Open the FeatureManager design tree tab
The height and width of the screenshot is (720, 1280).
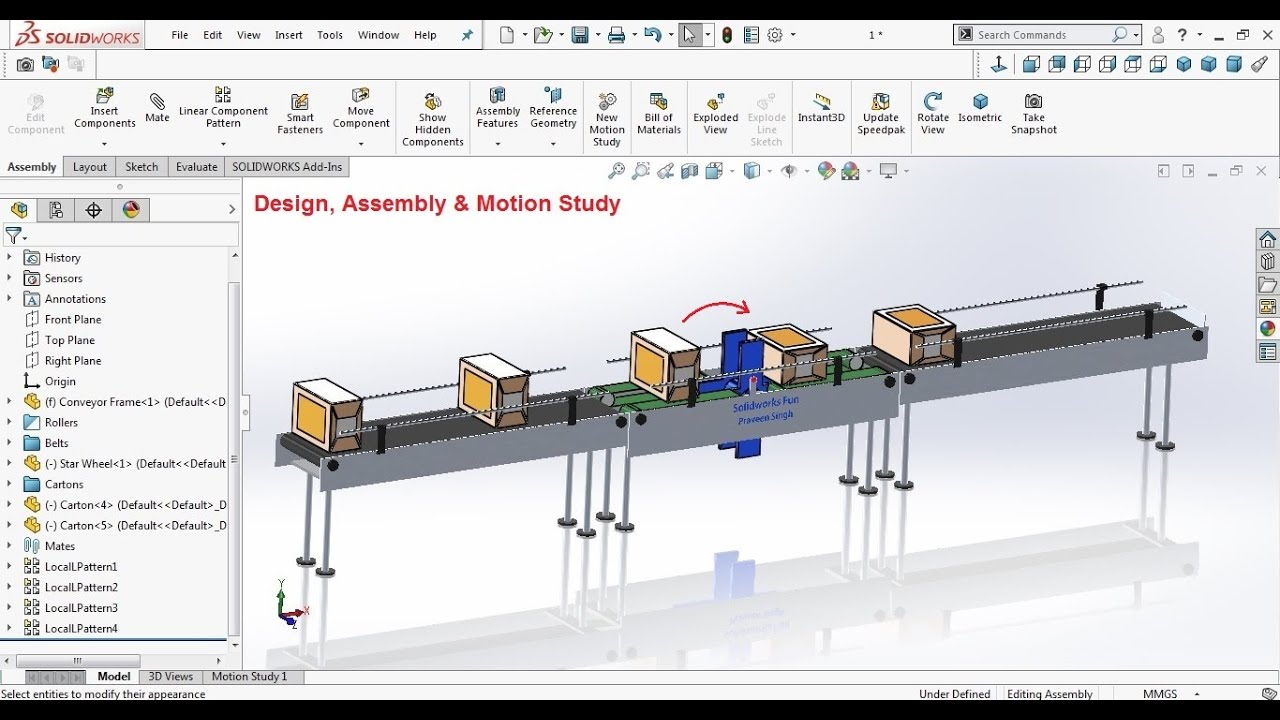click(x=19, y=210)
